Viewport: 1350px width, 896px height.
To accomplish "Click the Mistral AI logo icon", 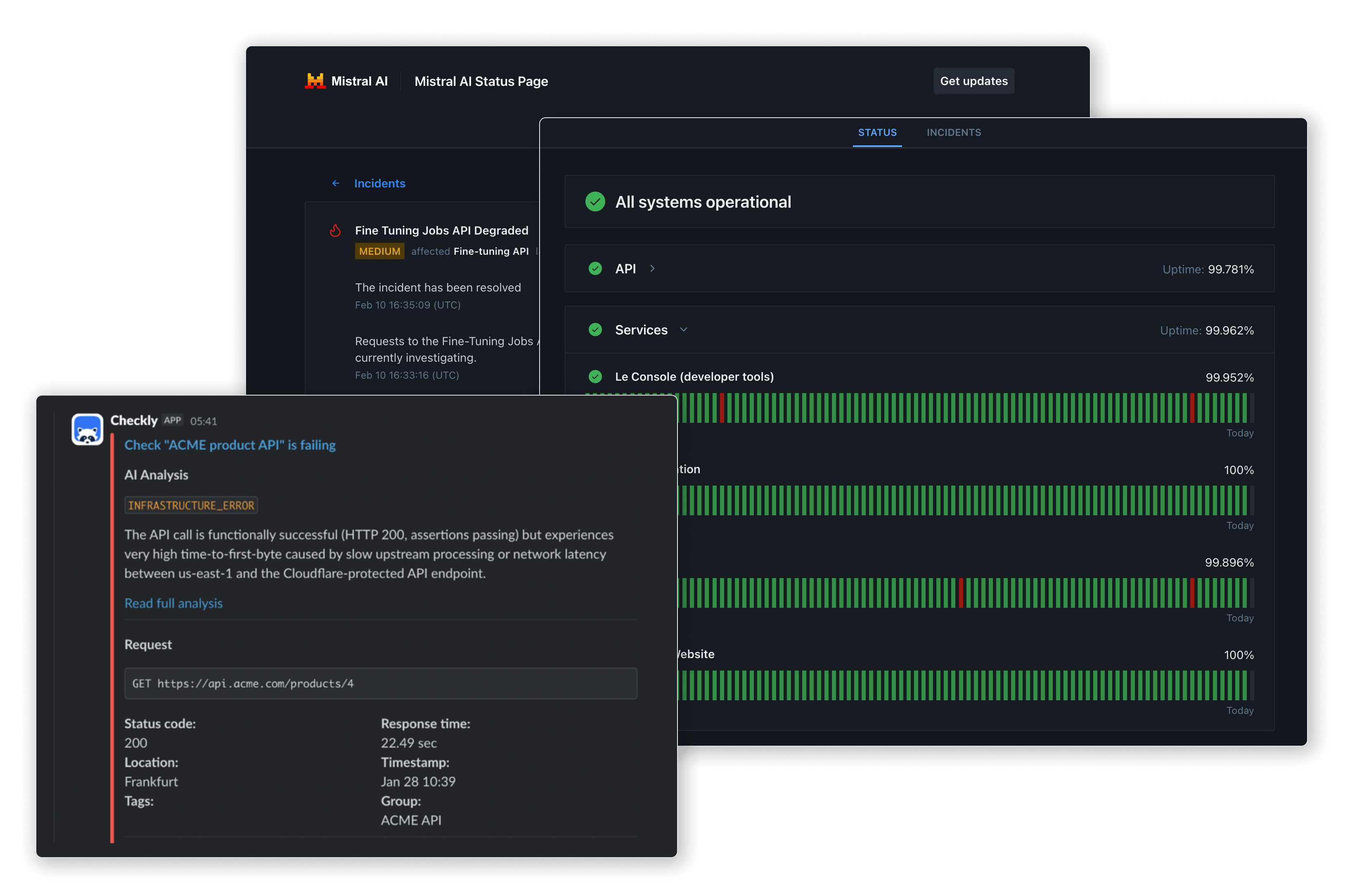I will 315,81.
